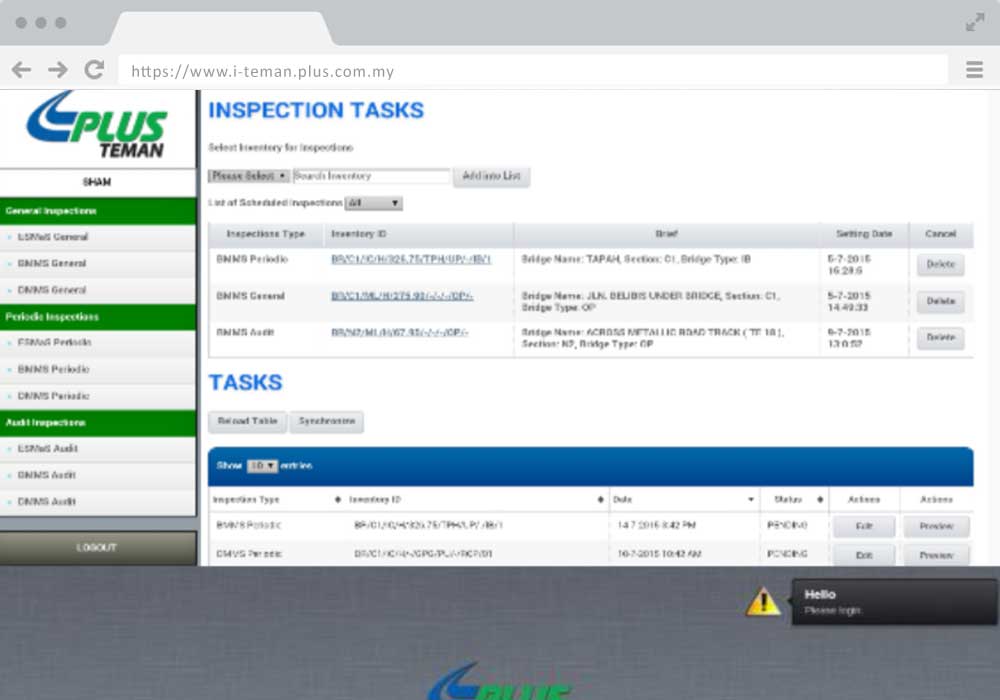Open the BMMS Audit row inventory ID link
This screenshot has height=700, width=1000.
click(400, 333)
